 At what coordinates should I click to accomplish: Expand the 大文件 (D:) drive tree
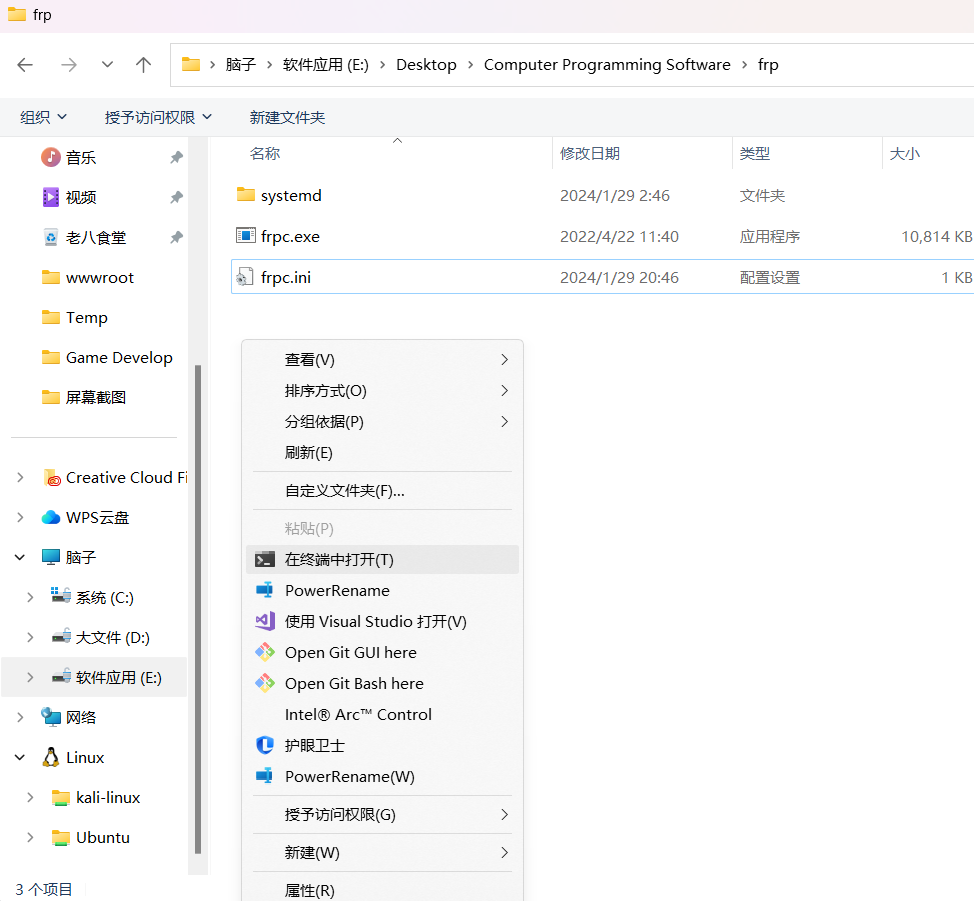(30, 637)
